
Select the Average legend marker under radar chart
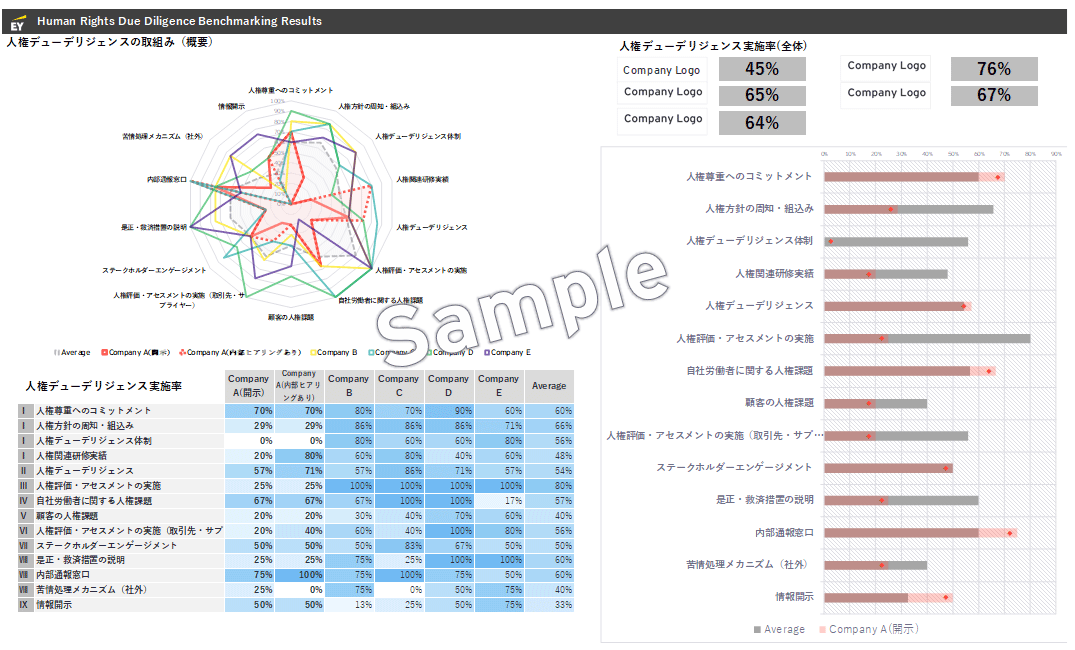pos(57,352)
